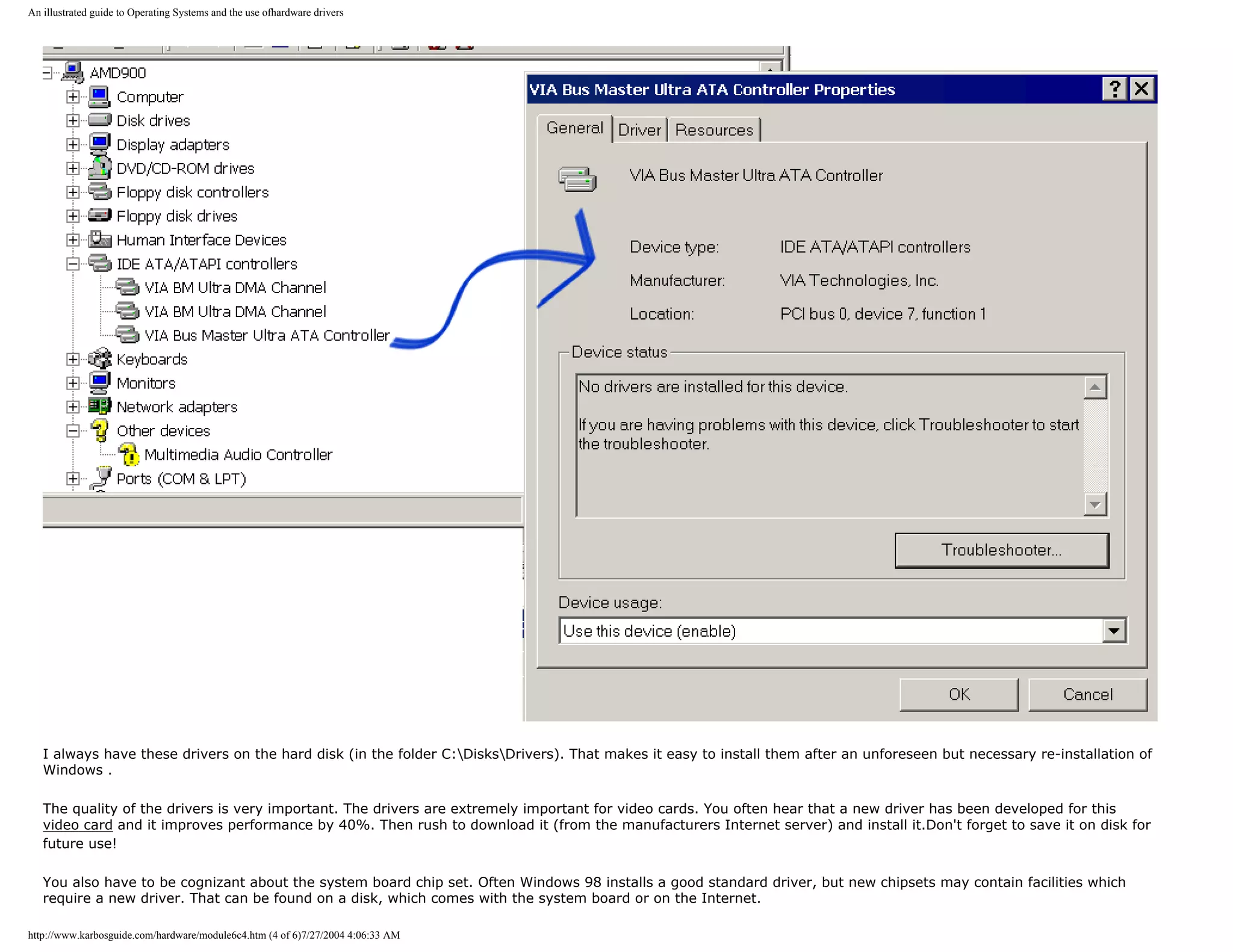Screen dimensions: 1233x952
Task: Select the Monitors label
Action: coord(146,383)
